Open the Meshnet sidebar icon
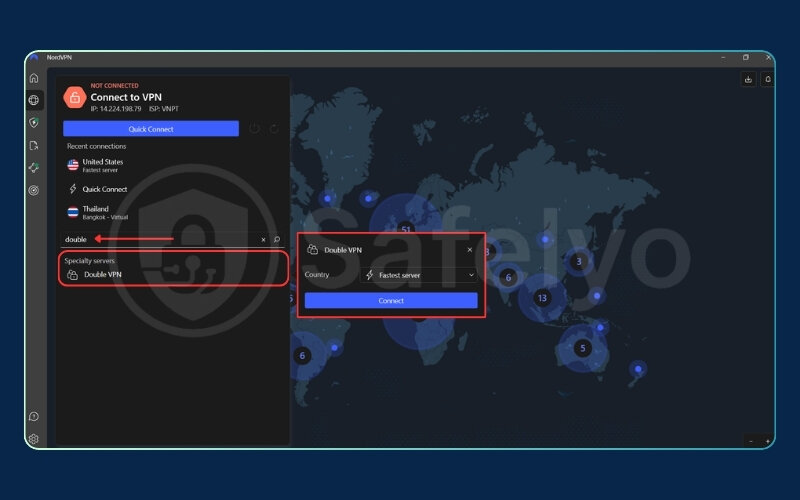The image size is (800, 500). pyautogui.click(x=34, y=168)
